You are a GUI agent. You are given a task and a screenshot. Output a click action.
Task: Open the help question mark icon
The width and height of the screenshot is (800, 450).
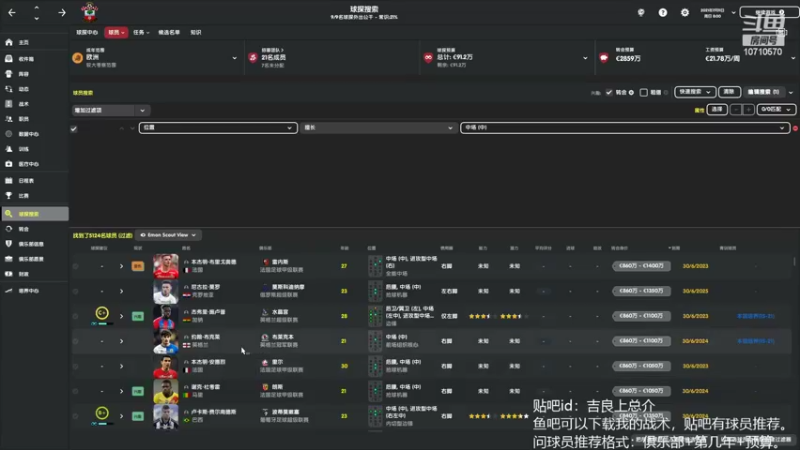coord(663,12)
